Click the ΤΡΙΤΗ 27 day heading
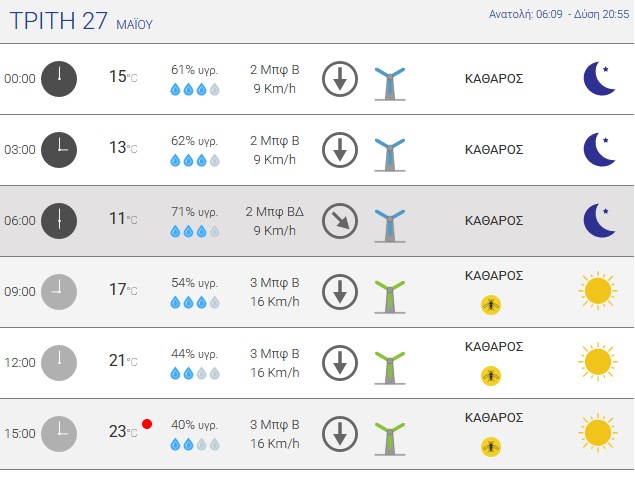 pos(58,21)
